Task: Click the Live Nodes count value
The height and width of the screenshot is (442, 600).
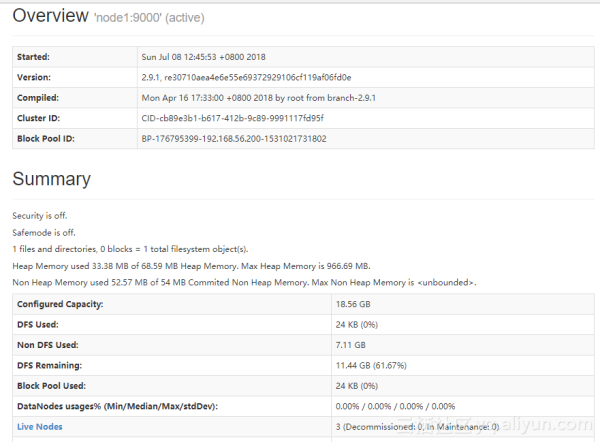Action: 417,427
